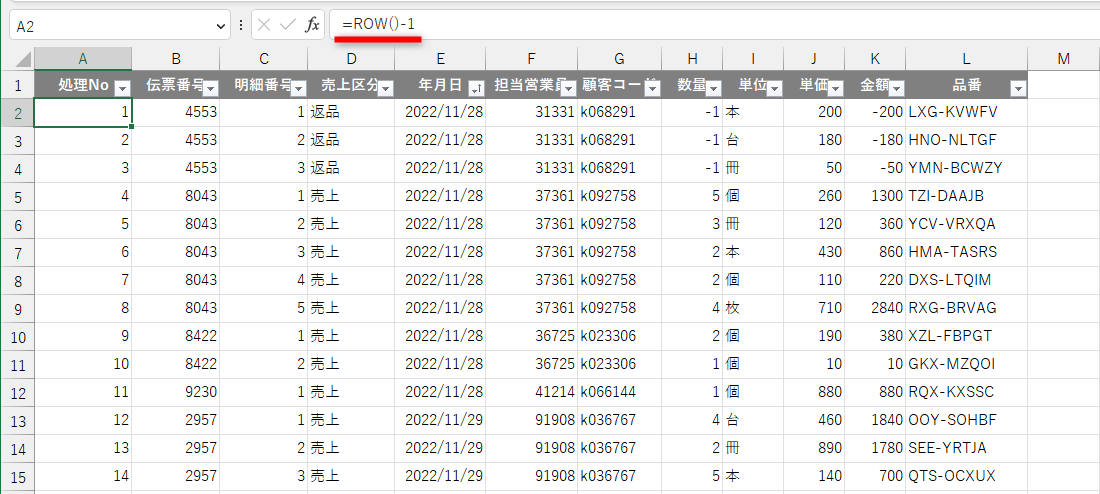The width and height of the screenshot is (1100, 494).
Task: Select cell with YMN-BCWZY
Action: pyautogui.click(x=967, y=168)
